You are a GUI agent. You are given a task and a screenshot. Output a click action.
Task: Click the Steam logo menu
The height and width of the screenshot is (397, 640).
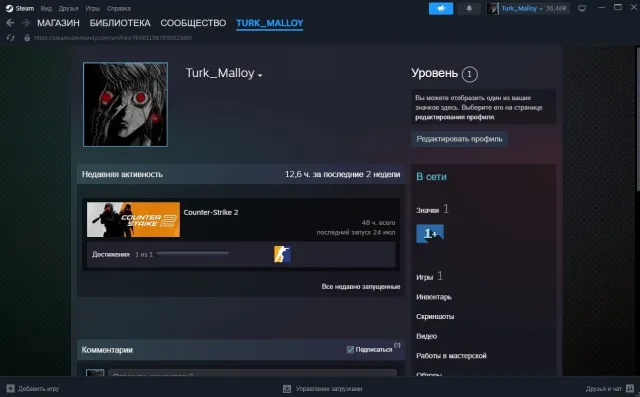pos(20,8)
